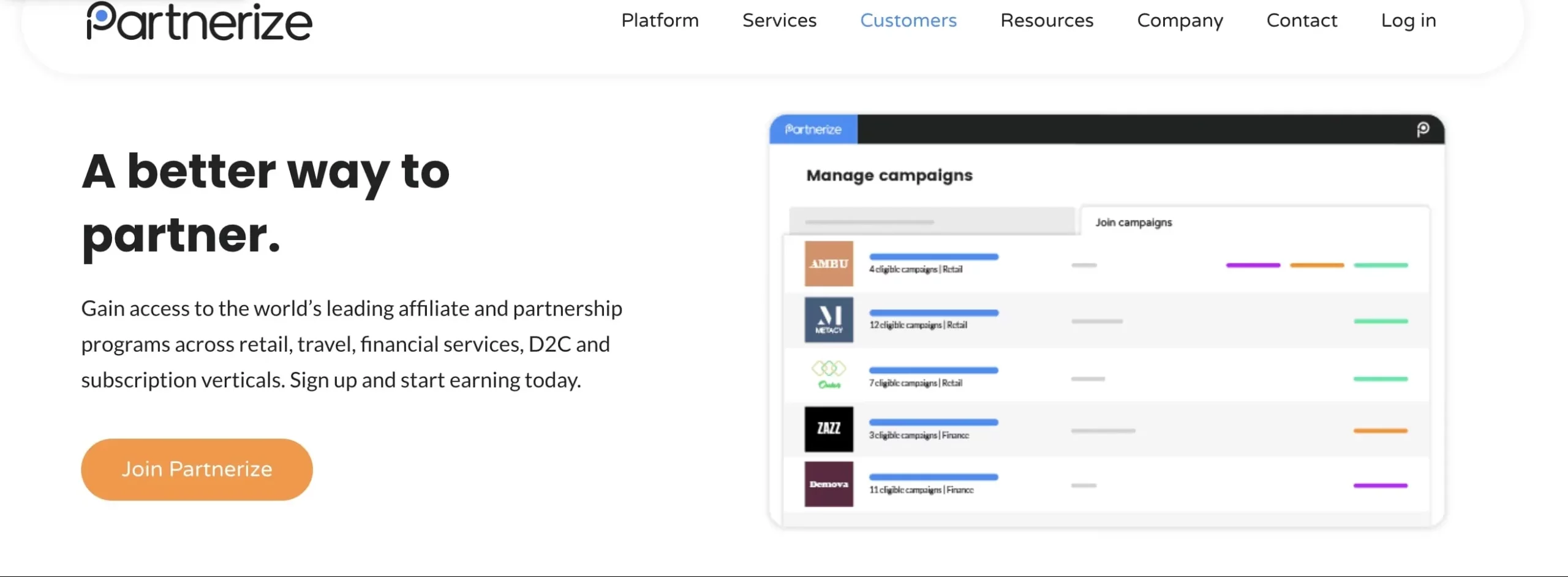Open the Platform menu
The image size is (1568, 577).
(660, 20)
